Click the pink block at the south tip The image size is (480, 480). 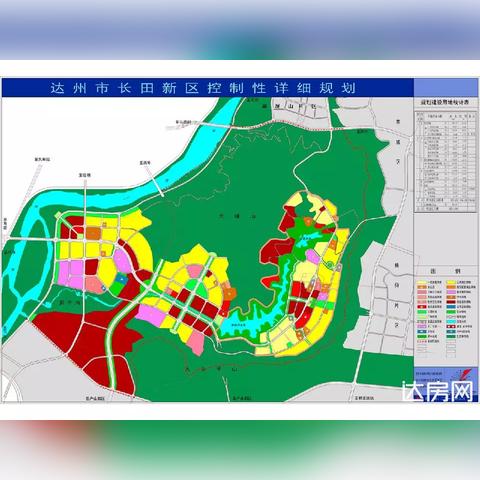point(196,342)
